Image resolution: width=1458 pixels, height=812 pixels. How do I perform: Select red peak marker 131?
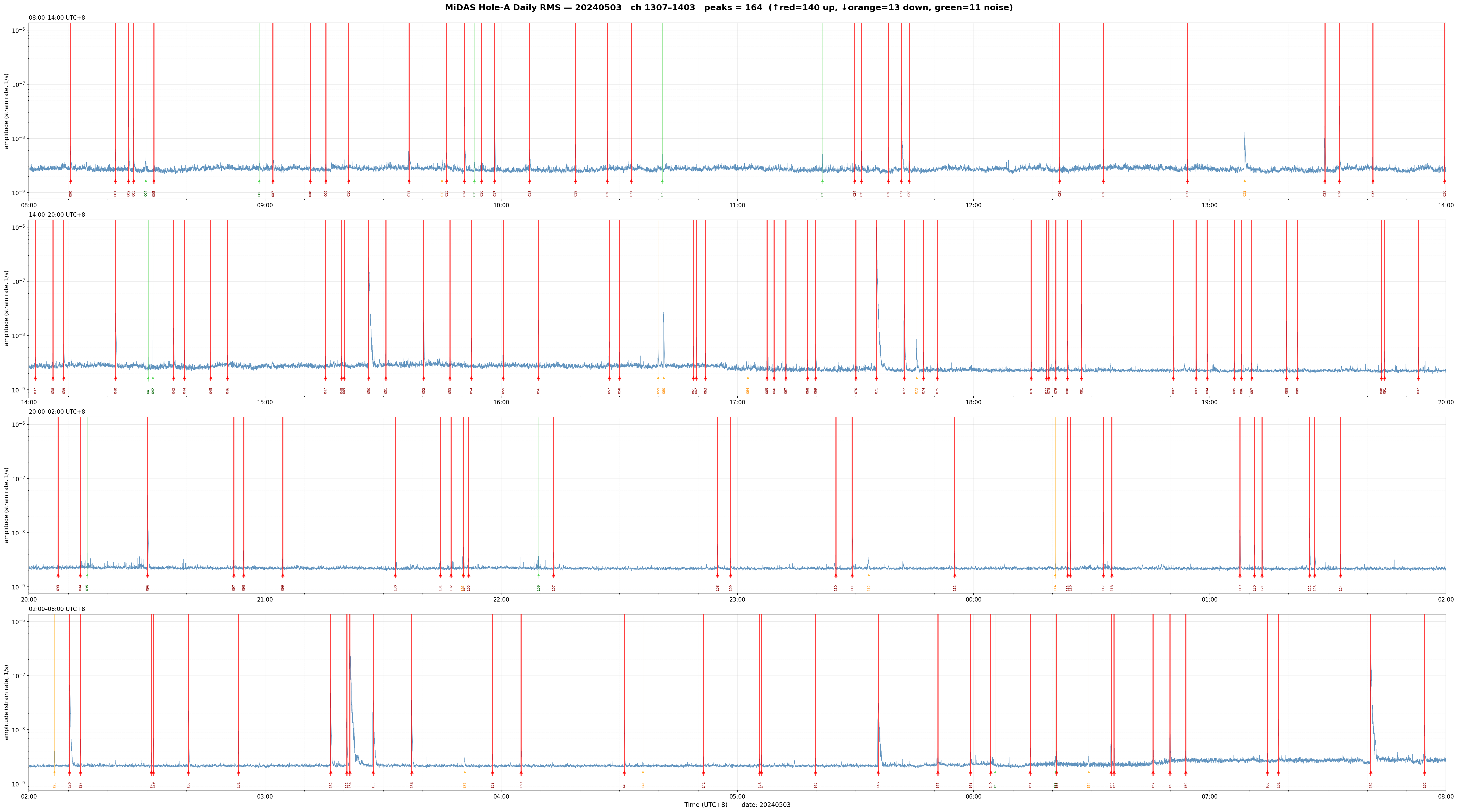coord(239,772)
